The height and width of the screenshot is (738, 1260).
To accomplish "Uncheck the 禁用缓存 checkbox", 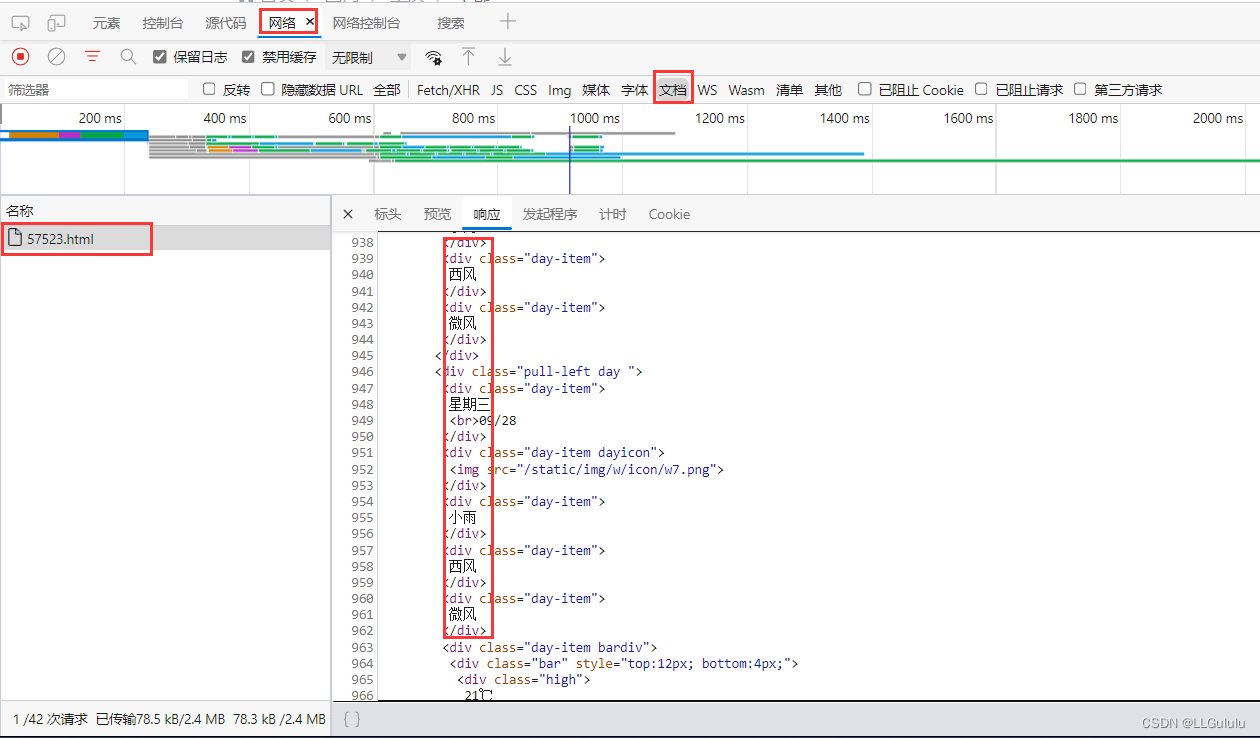I will tap(248, 57).
